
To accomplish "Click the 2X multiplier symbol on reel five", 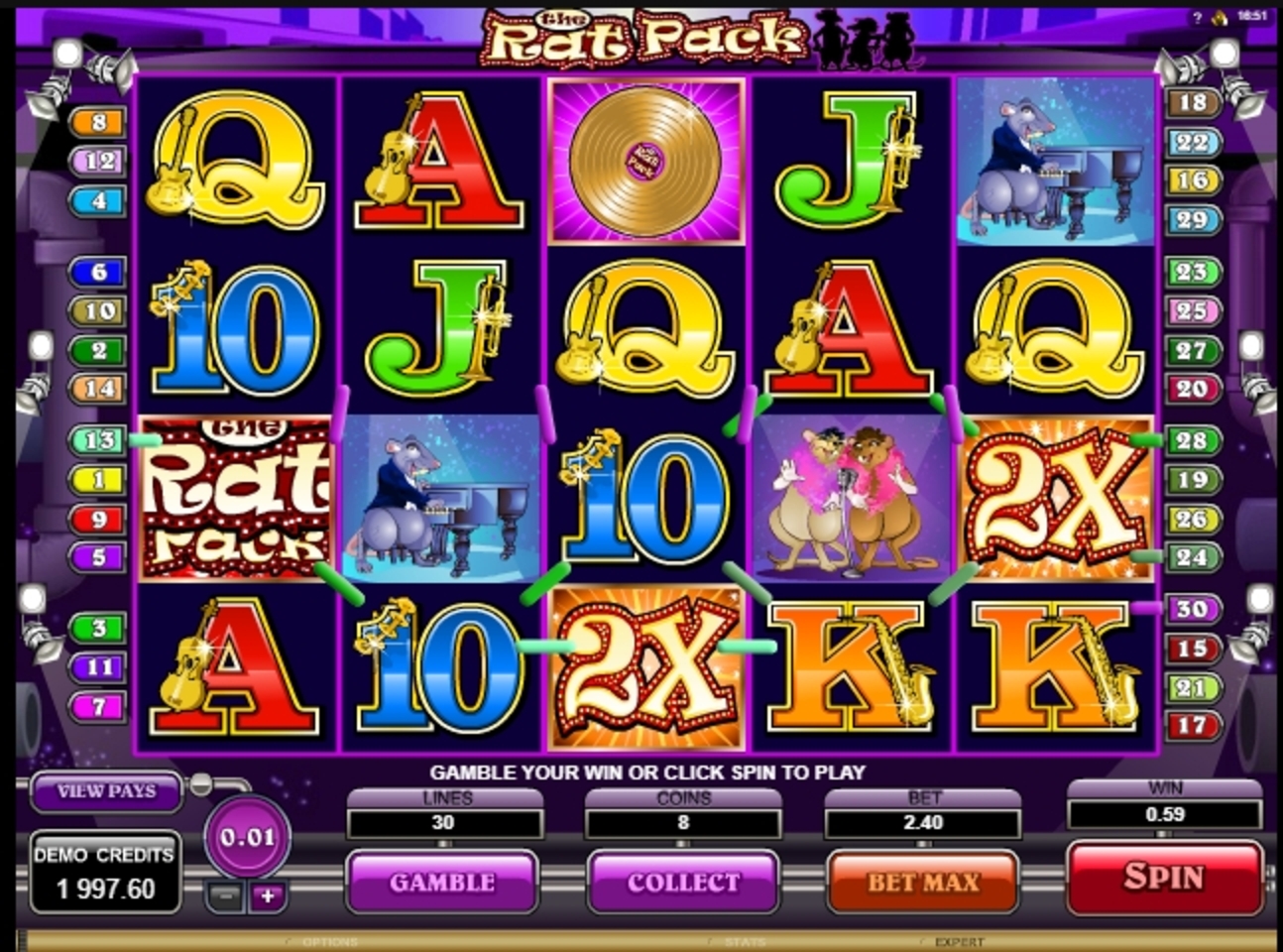I will click(x=1056, y=499).
